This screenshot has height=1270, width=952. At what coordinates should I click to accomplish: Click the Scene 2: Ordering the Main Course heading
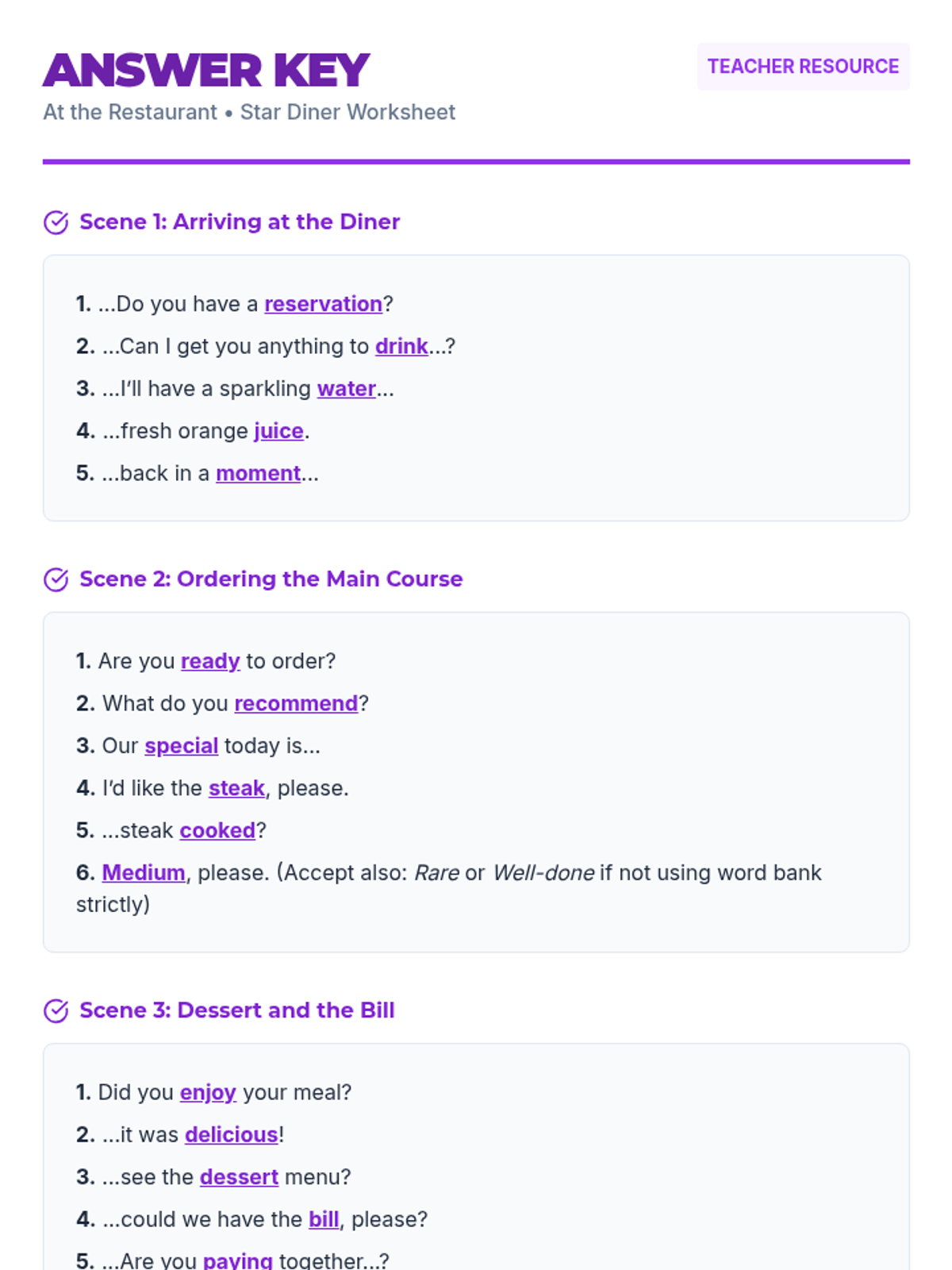coord(271,579)
